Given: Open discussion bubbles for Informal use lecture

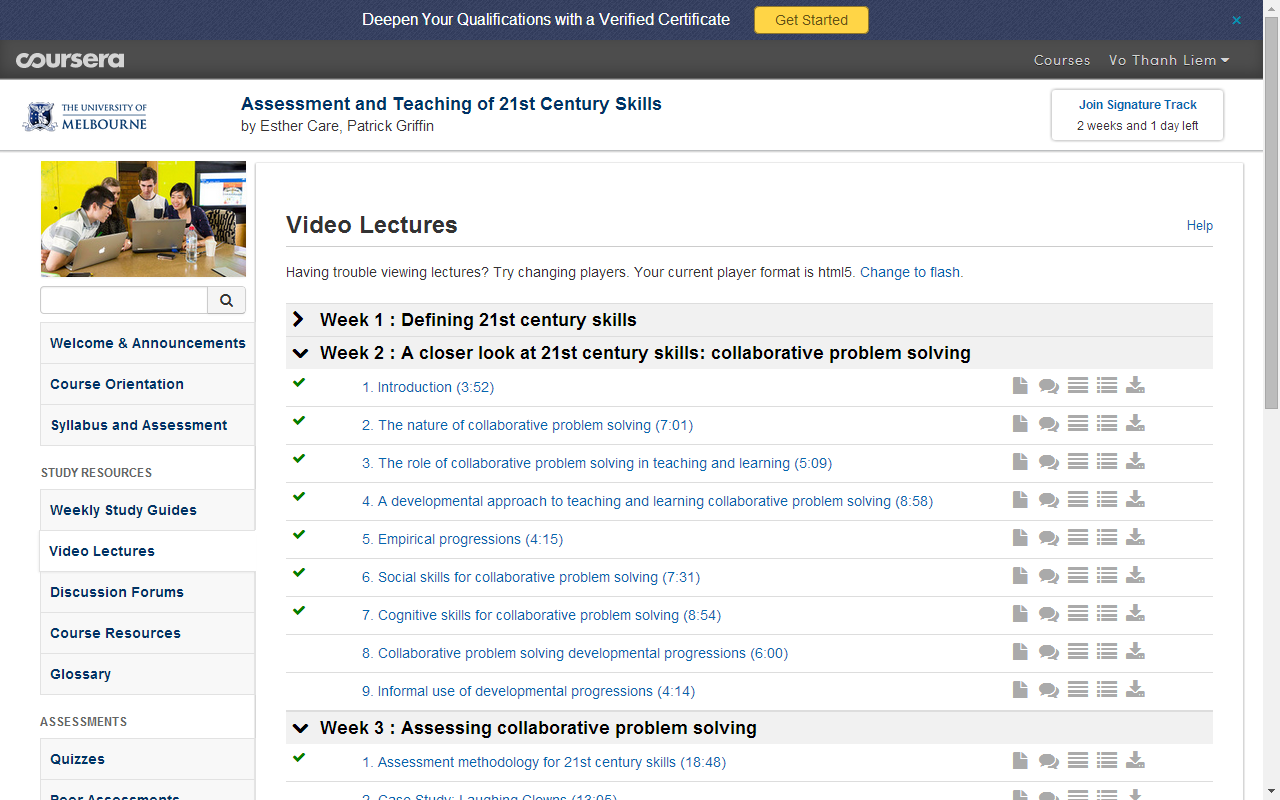Looking at the screenshot, I should click(1048, 690).
